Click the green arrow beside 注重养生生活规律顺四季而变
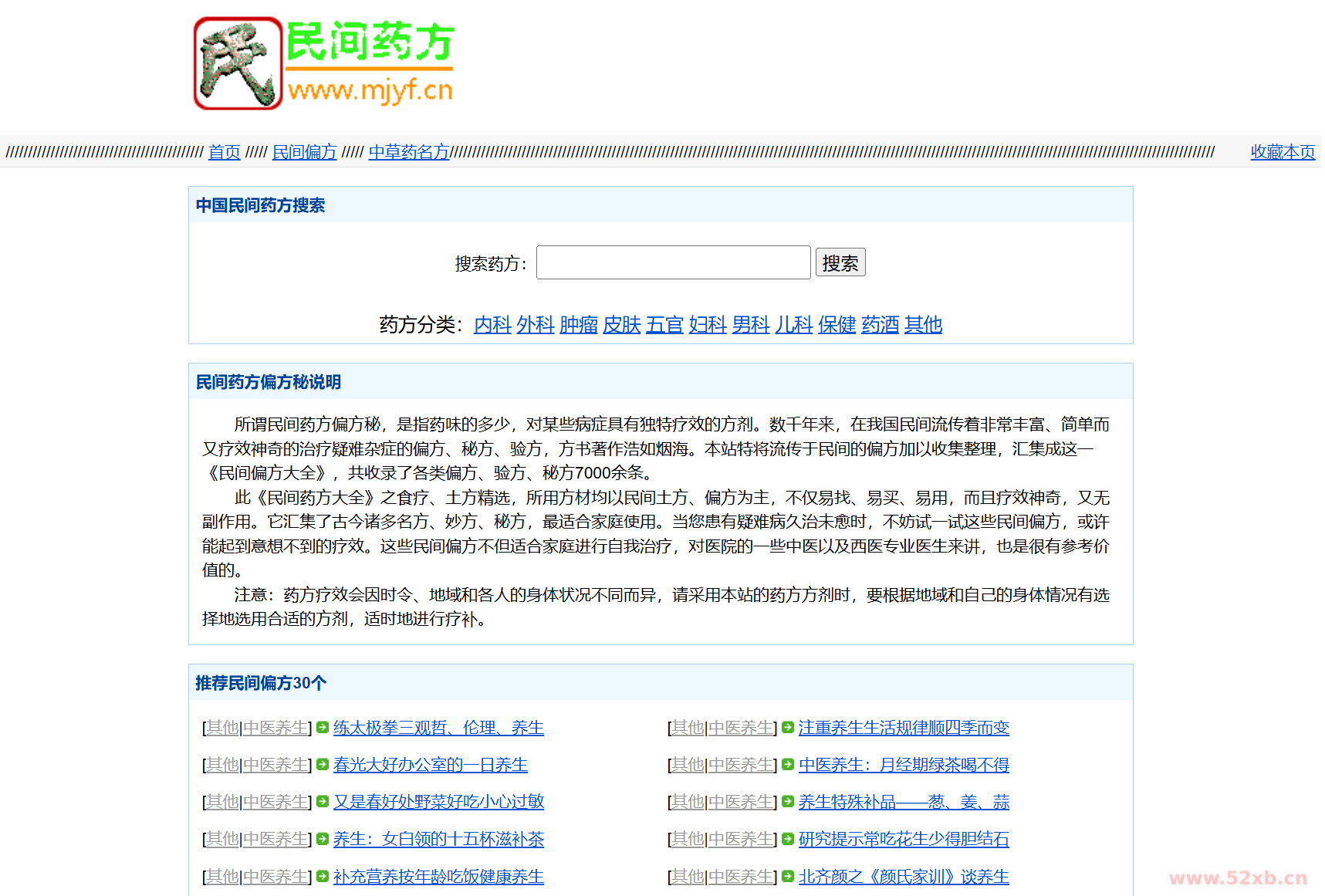 tap(787, 727)
